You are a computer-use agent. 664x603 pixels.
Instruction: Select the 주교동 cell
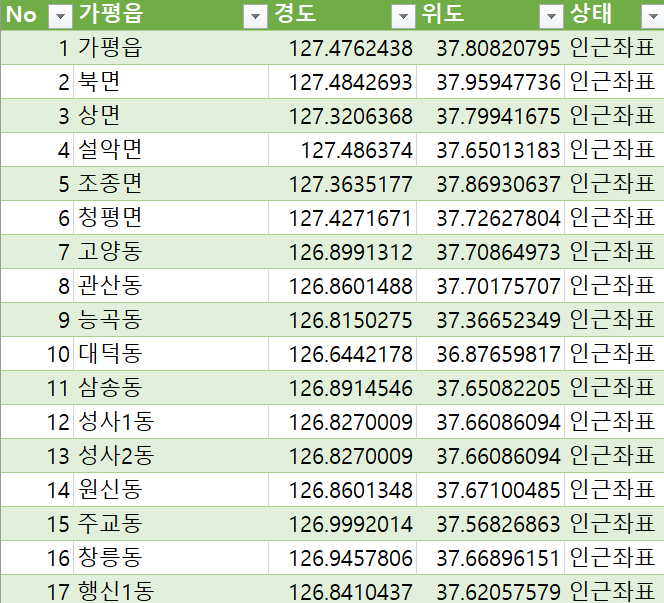point(171,524)
